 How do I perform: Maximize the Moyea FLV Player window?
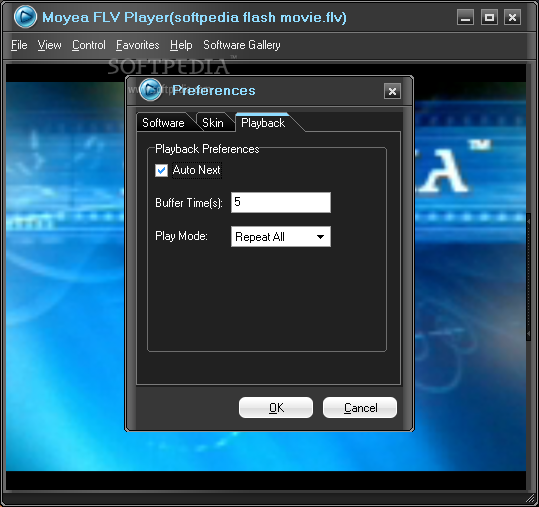[x=489, y=17]
